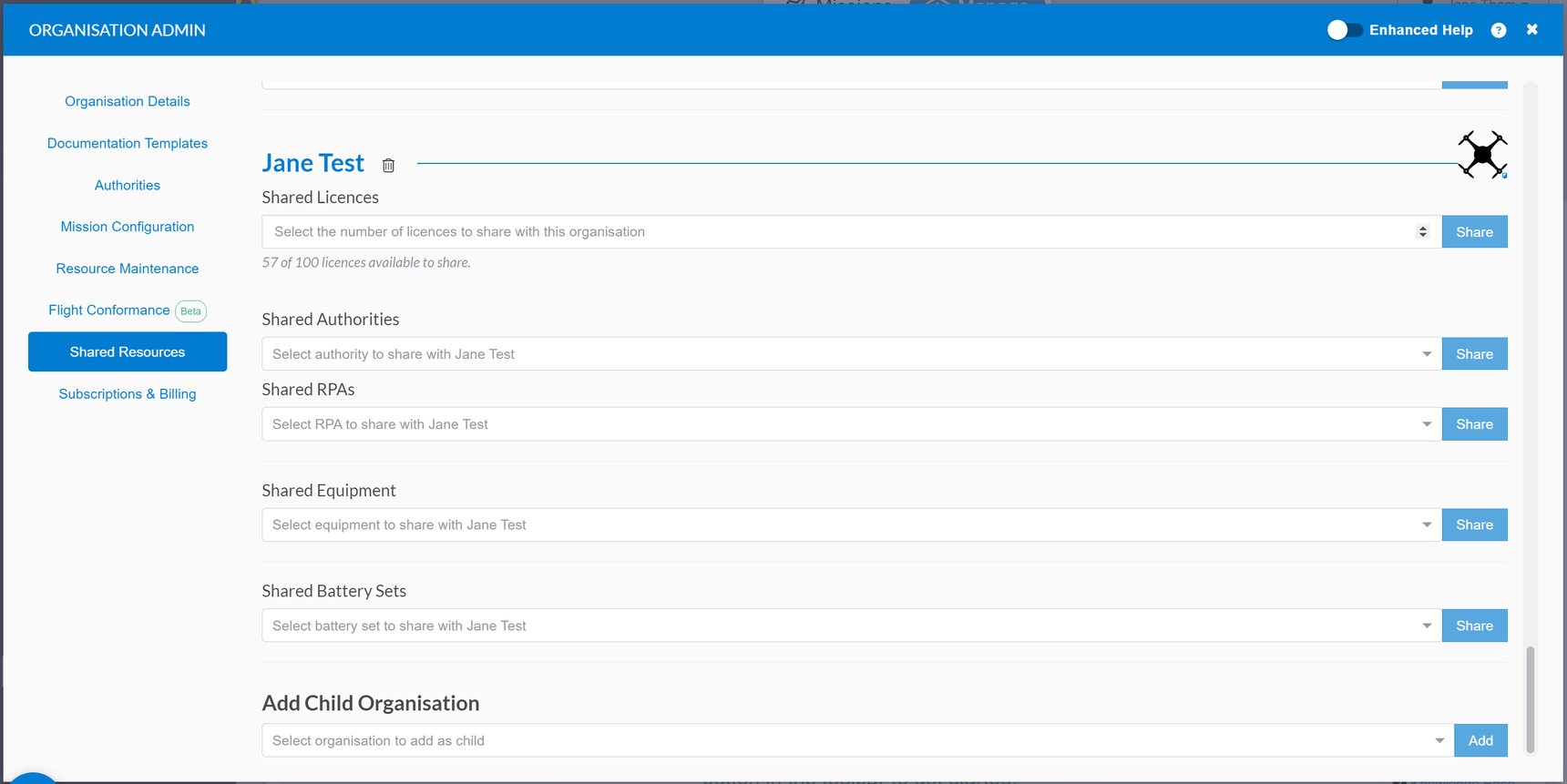Click the Beta badge

click(x=190, y=311)
